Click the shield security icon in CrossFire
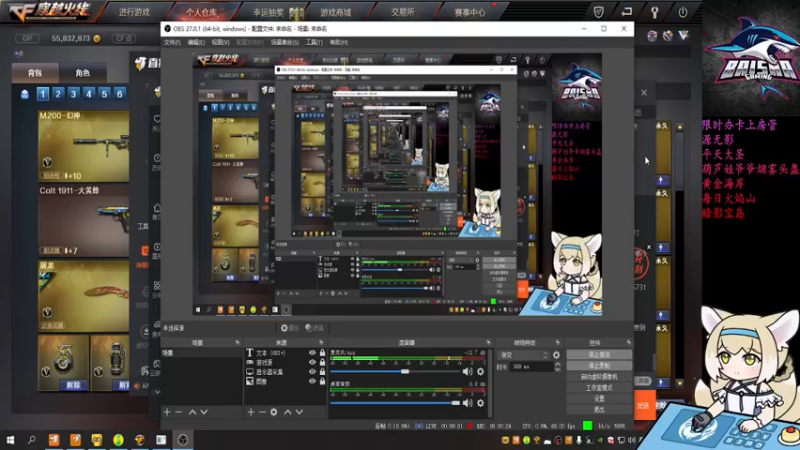This screenshot has height=450, width=800. tap(598, 12)
